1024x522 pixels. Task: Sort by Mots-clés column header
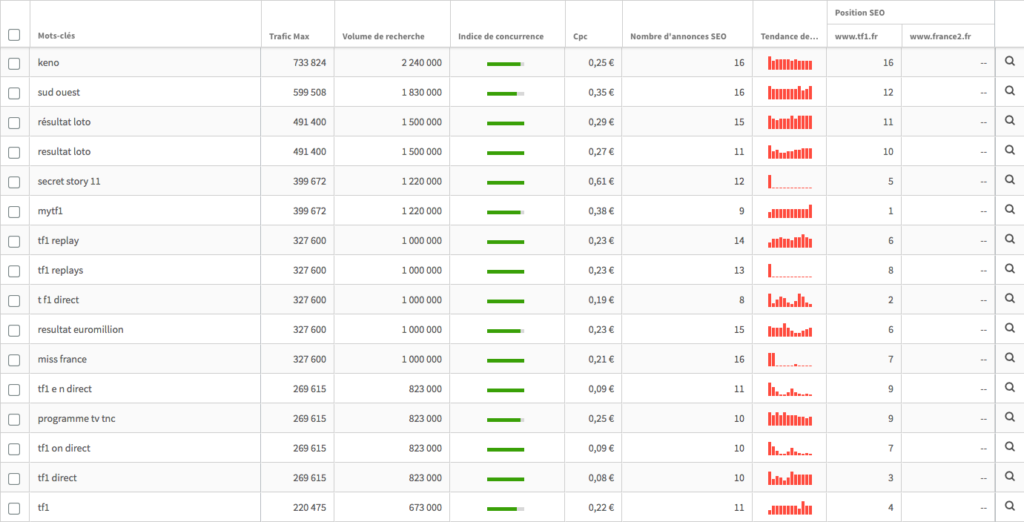(x=56, y=37)
